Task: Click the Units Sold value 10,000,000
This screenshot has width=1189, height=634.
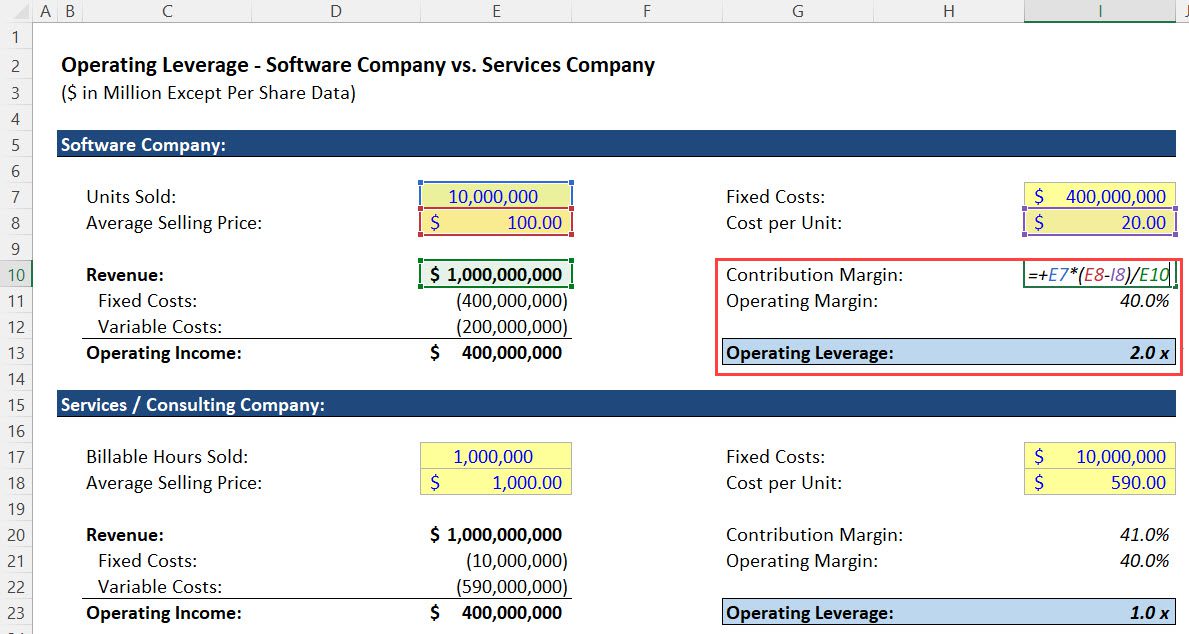Action: [x=496, y=196]
